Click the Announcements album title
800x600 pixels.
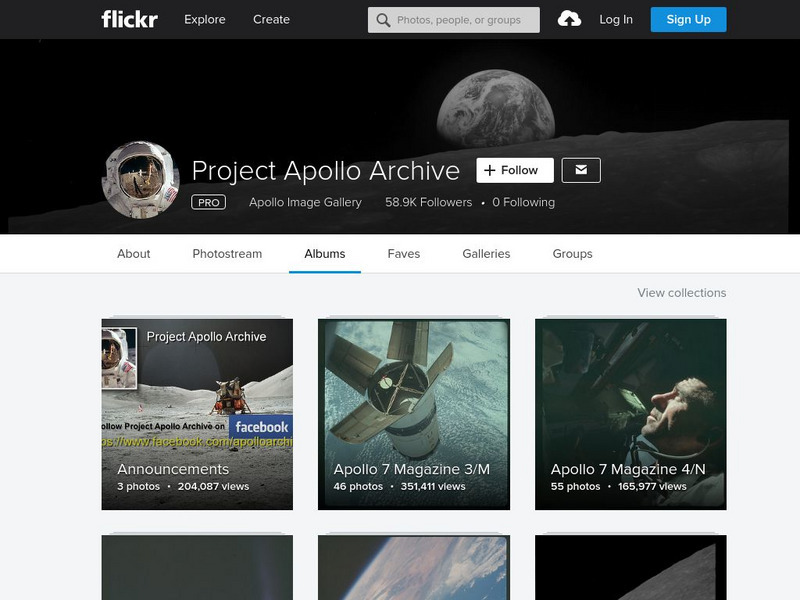click(x=173, y=469)
